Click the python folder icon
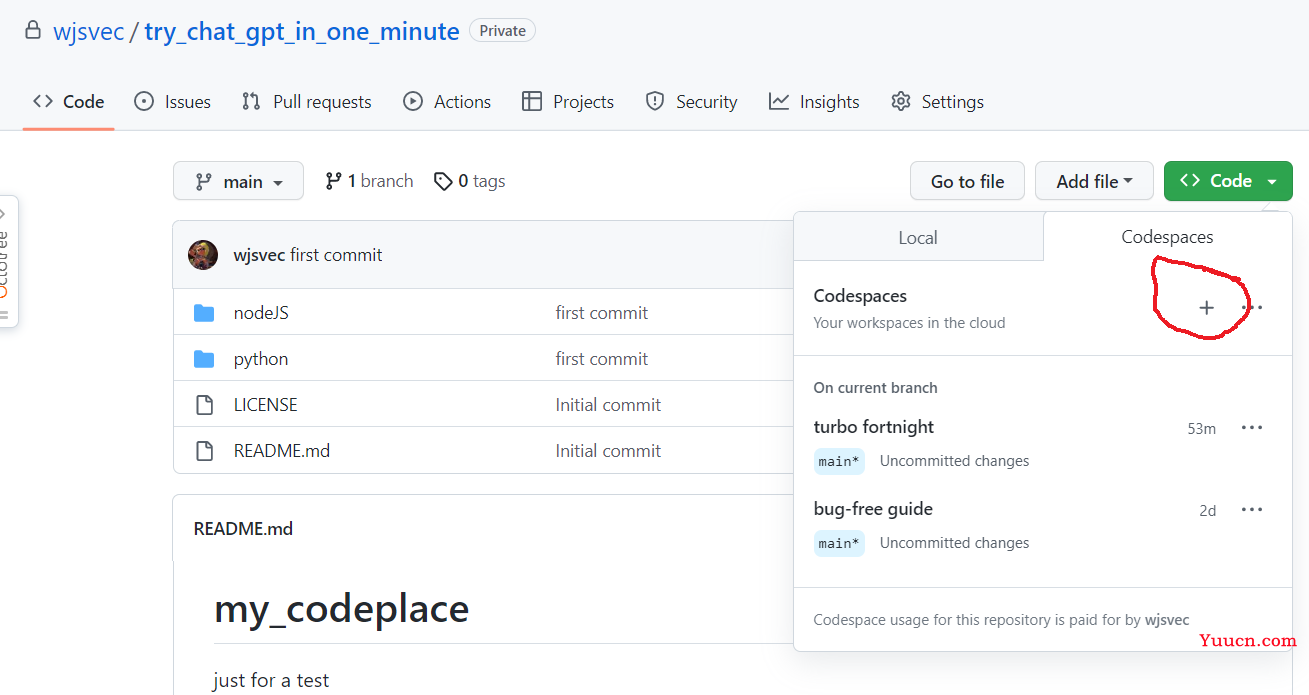Viewport: 1309px width, 695px height. 204,359
